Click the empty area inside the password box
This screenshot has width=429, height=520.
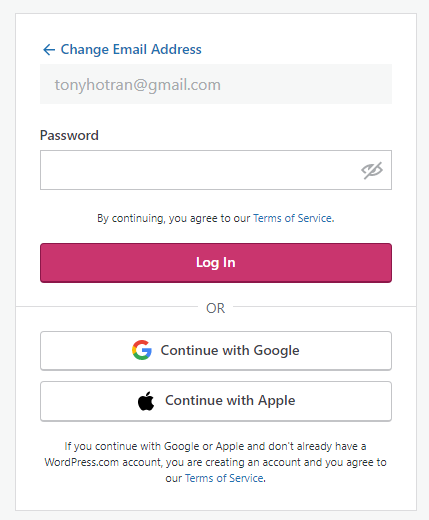coord(200,170)
